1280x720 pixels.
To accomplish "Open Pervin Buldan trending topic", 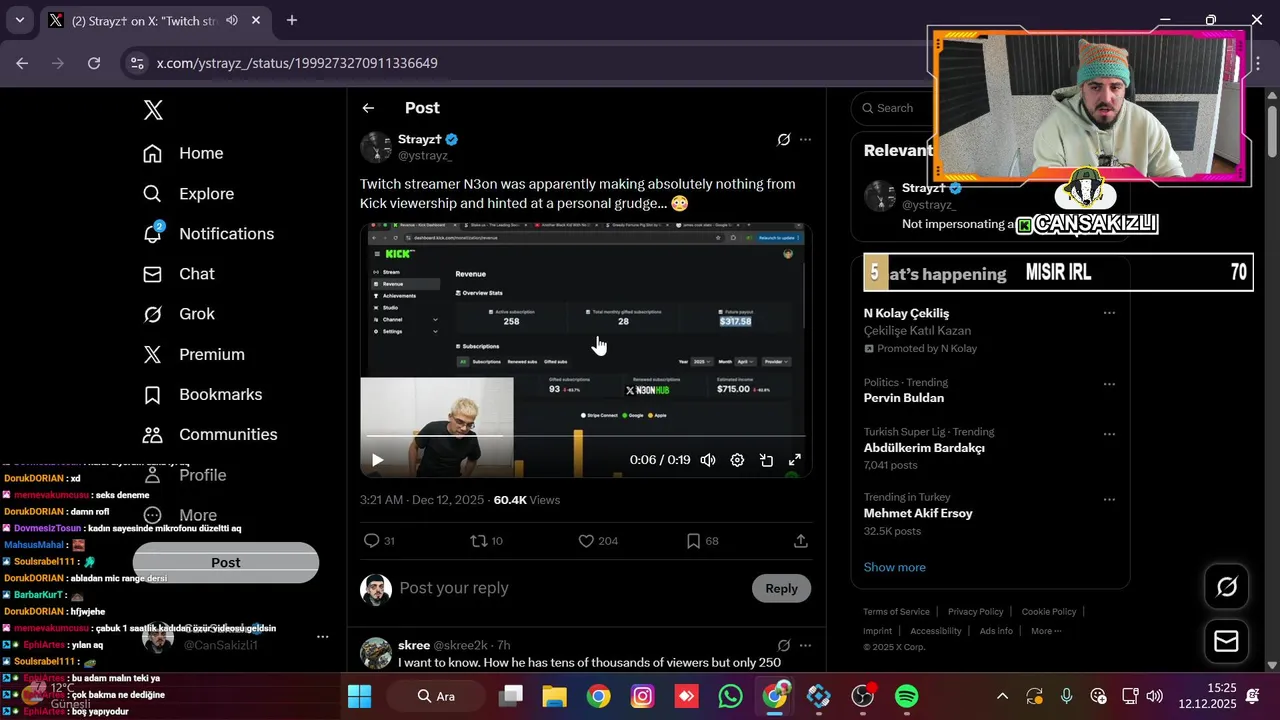I will [x=904, y=398].
